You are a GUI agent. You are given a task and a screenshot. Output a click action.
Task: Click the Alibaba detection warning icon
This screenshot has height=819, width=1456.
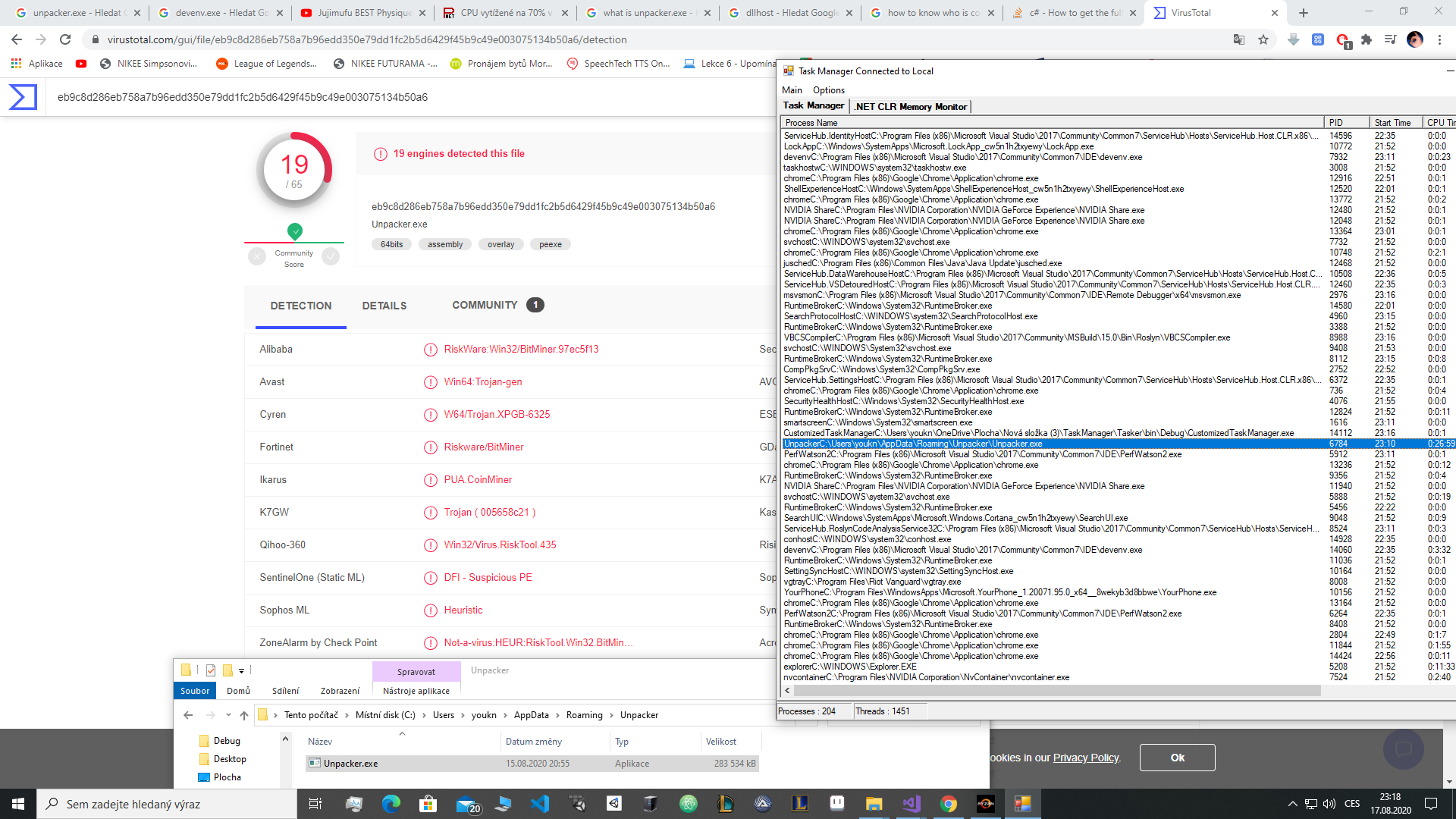(431, 350)
